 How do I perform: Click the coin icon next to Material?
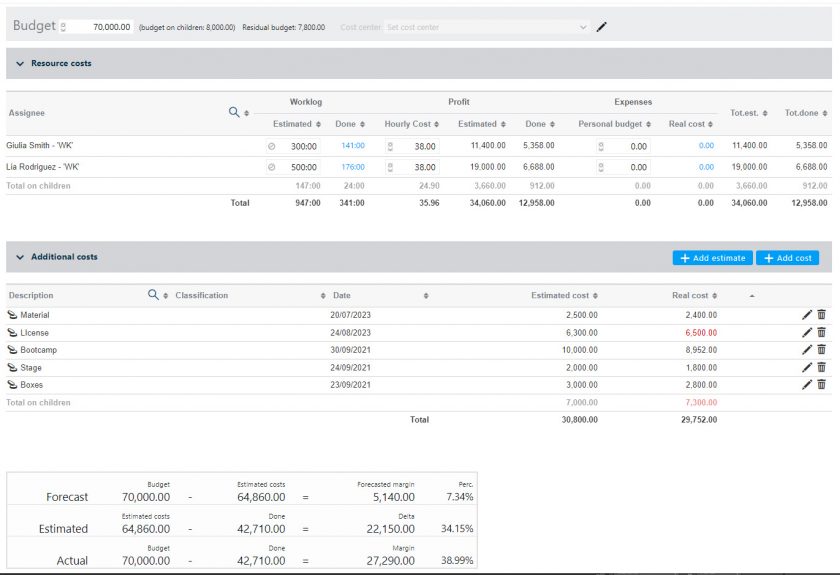(12, 315)
